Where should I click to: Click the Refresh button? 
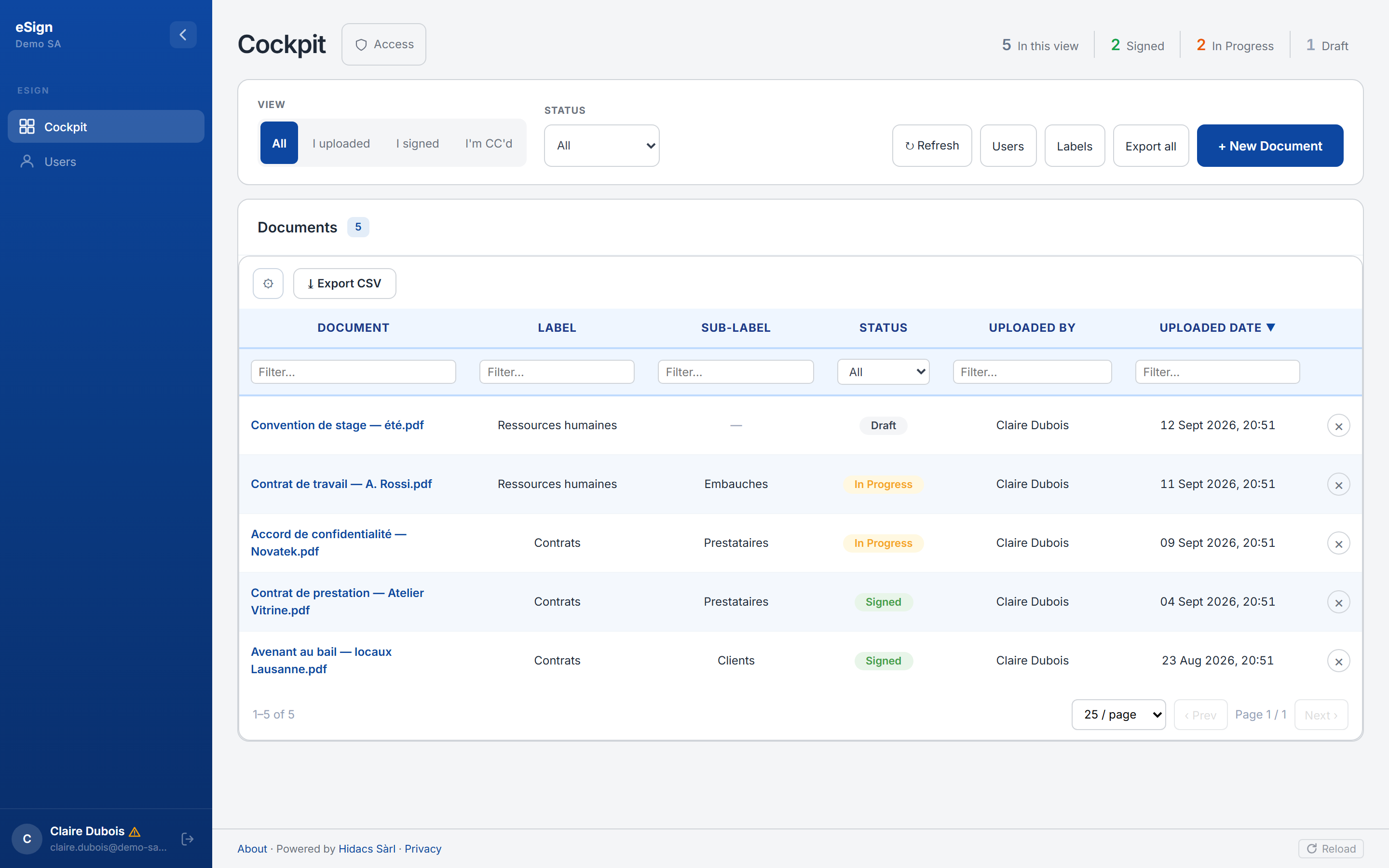click(932, 146)
